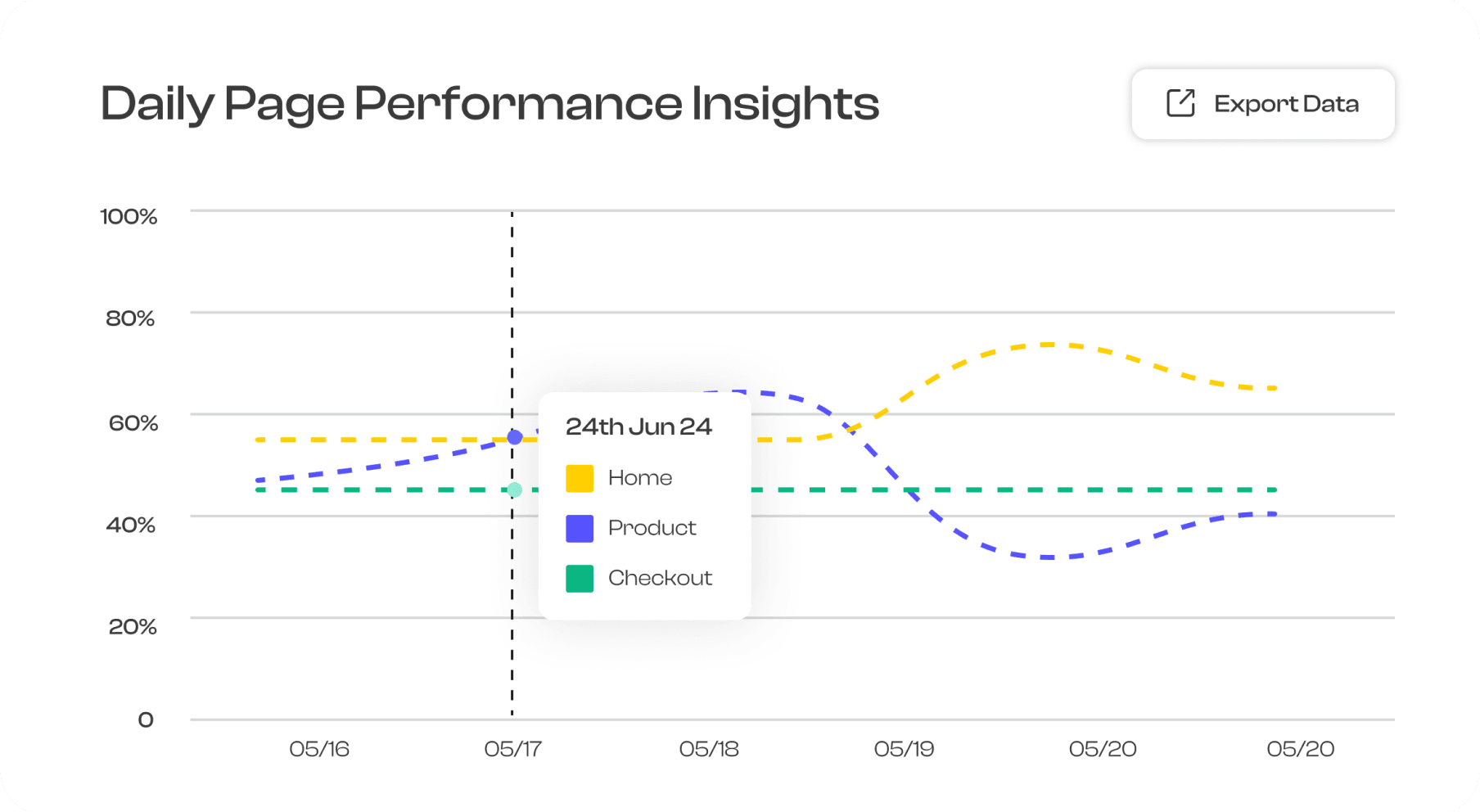Screen dimensions: 1480x812
Task: Click the green Checkout data point marker
Action: pyautogui.click(x=514, y=489)
